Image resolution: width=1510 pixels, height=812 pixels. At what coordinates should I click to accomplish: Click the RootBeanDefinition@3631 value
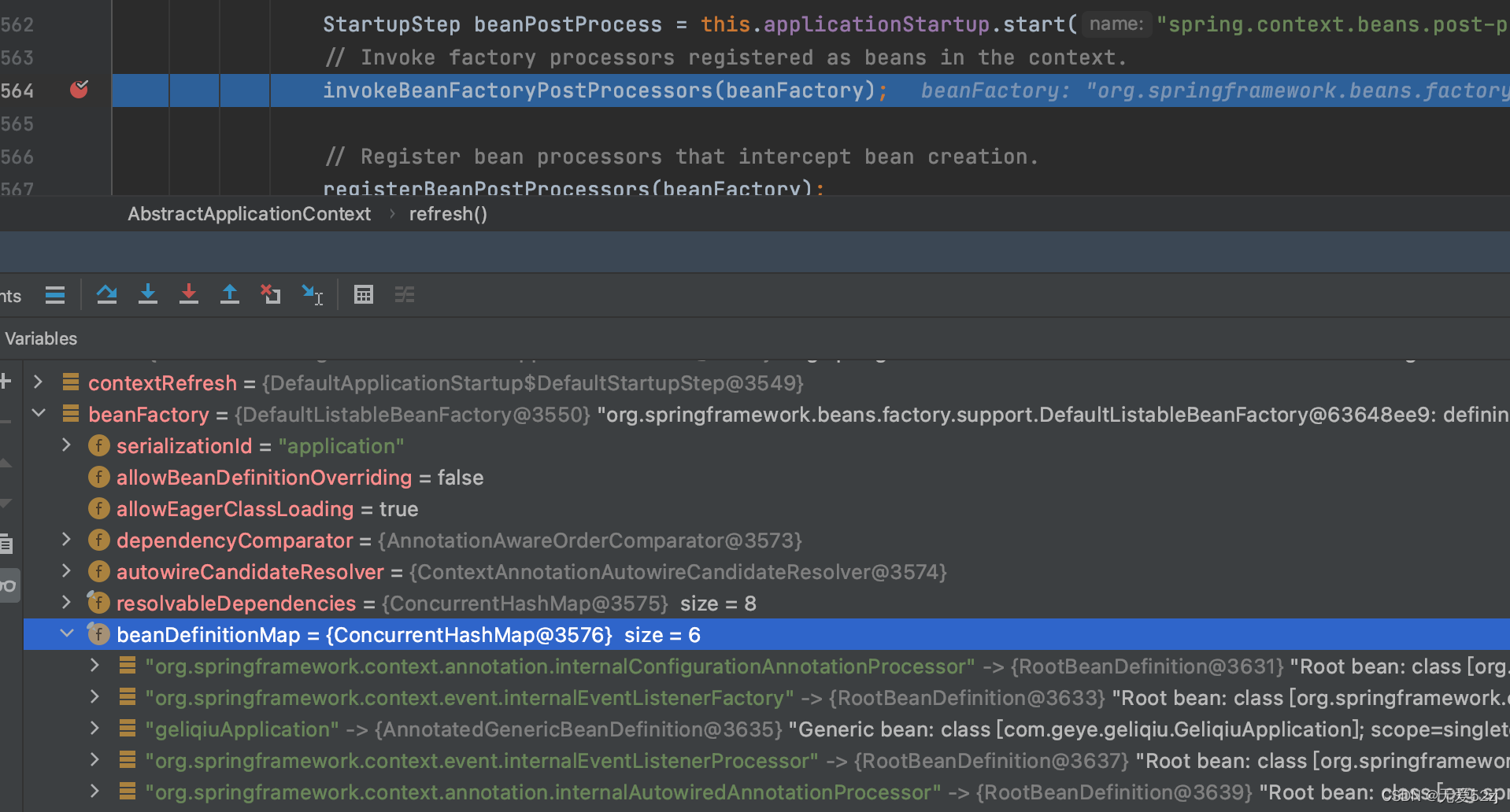1147,666
